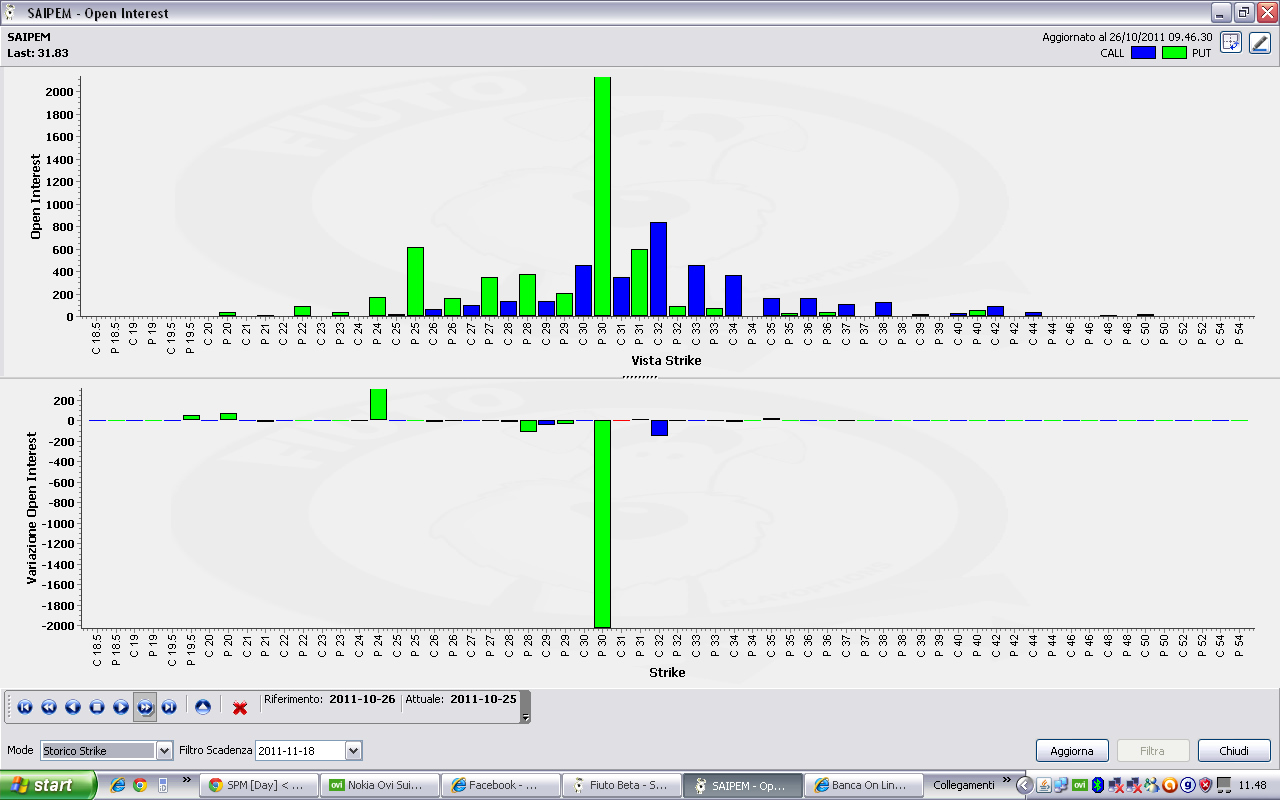Toggle the fast forward playback button
This screenshot has height=800, width=1280.
point(145,707)
